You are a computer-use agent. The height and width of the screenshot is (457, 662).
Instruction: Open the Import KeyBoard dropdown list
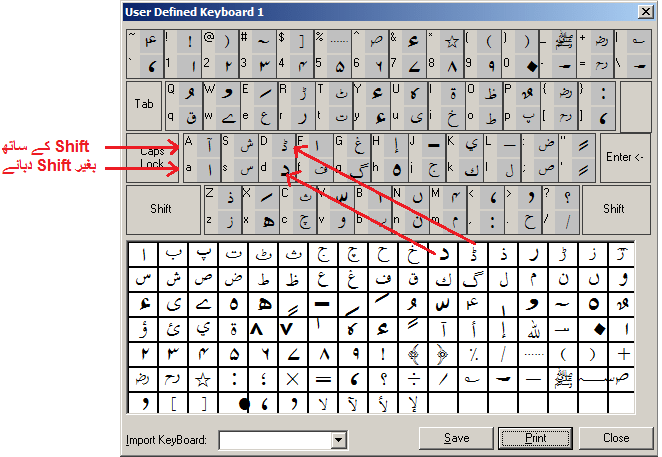point(339,440)
